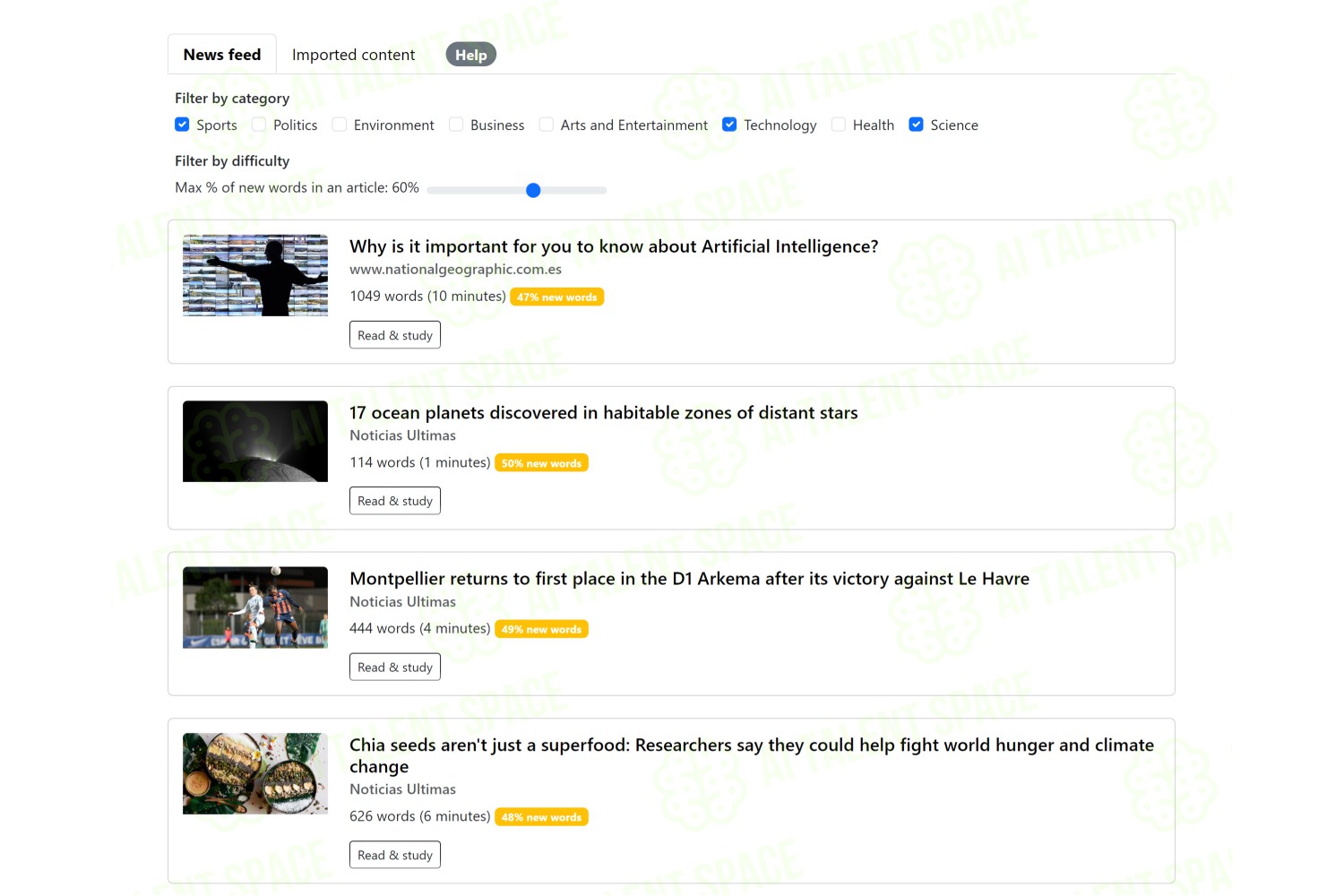Click Read & study for Chia seeds article
1344x896 pixels.
pyautogui.click(x=395, y=855)
